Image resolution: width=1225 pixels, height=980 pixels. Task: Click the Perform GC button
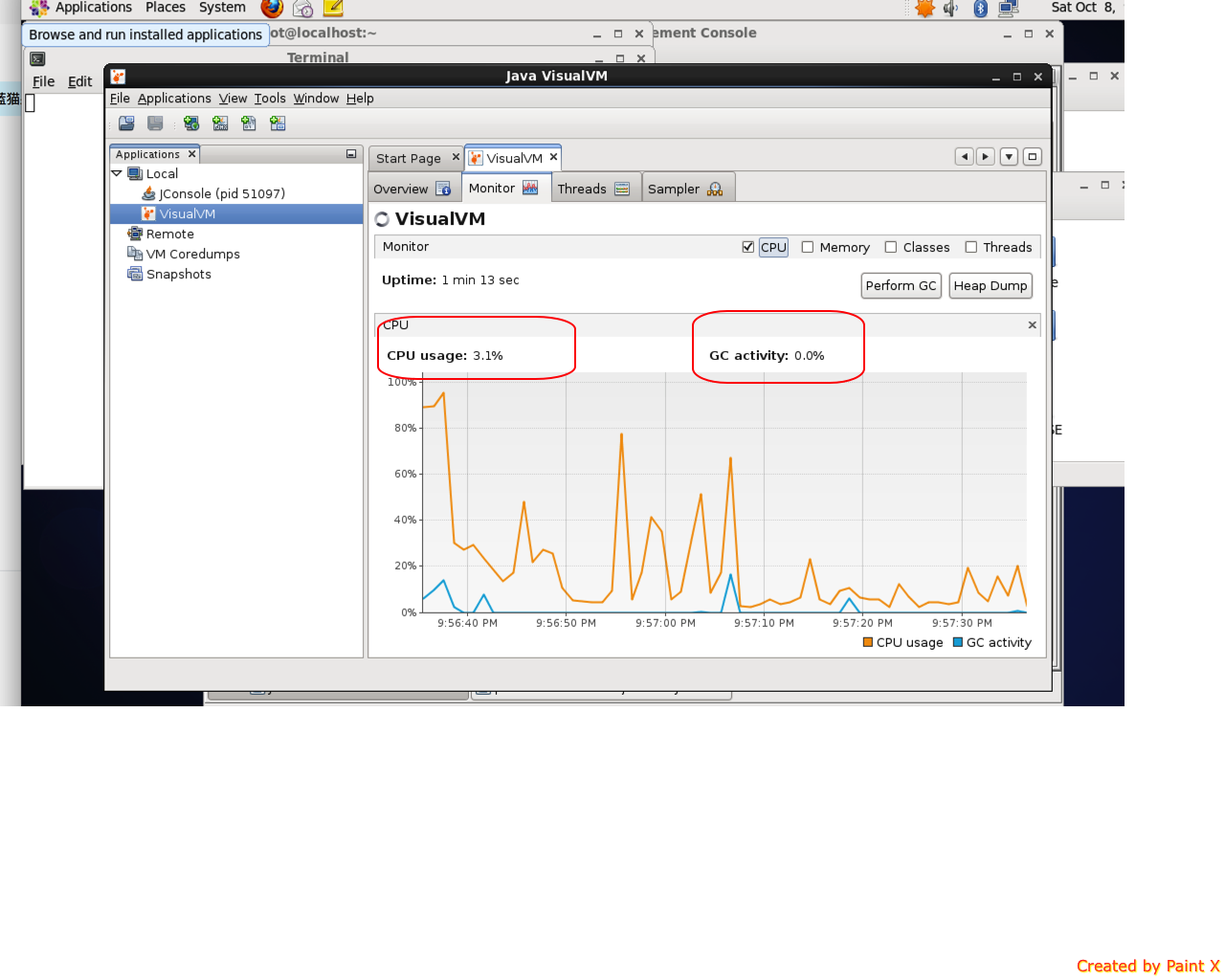(x=902, y=286)
